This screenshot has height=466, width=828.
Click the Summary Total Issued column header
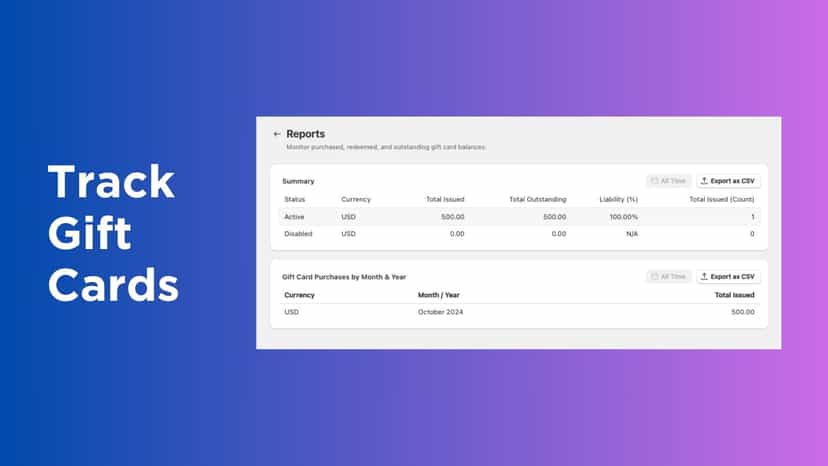click(x=445, y=200)
